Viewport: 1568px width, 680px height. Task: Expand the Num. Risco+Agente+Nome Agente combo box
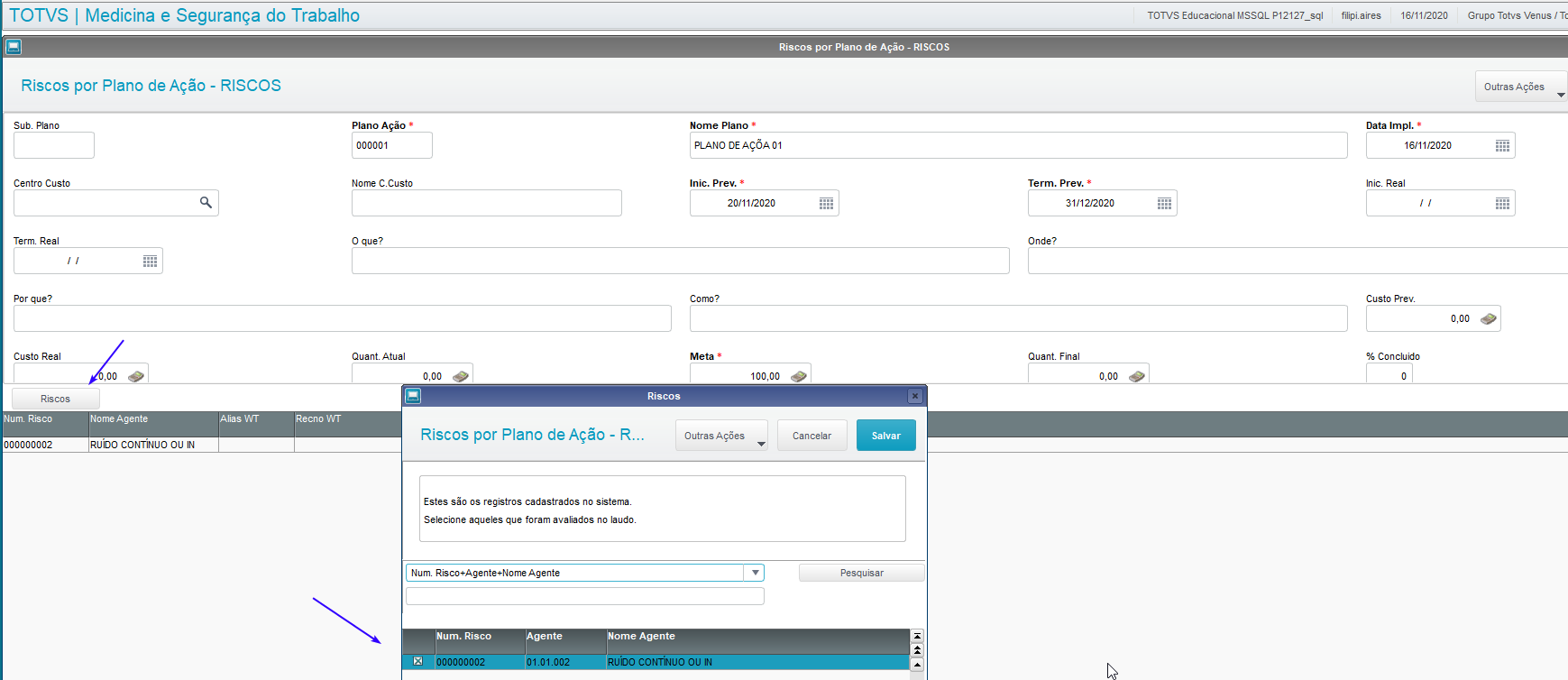click(755, 573)
